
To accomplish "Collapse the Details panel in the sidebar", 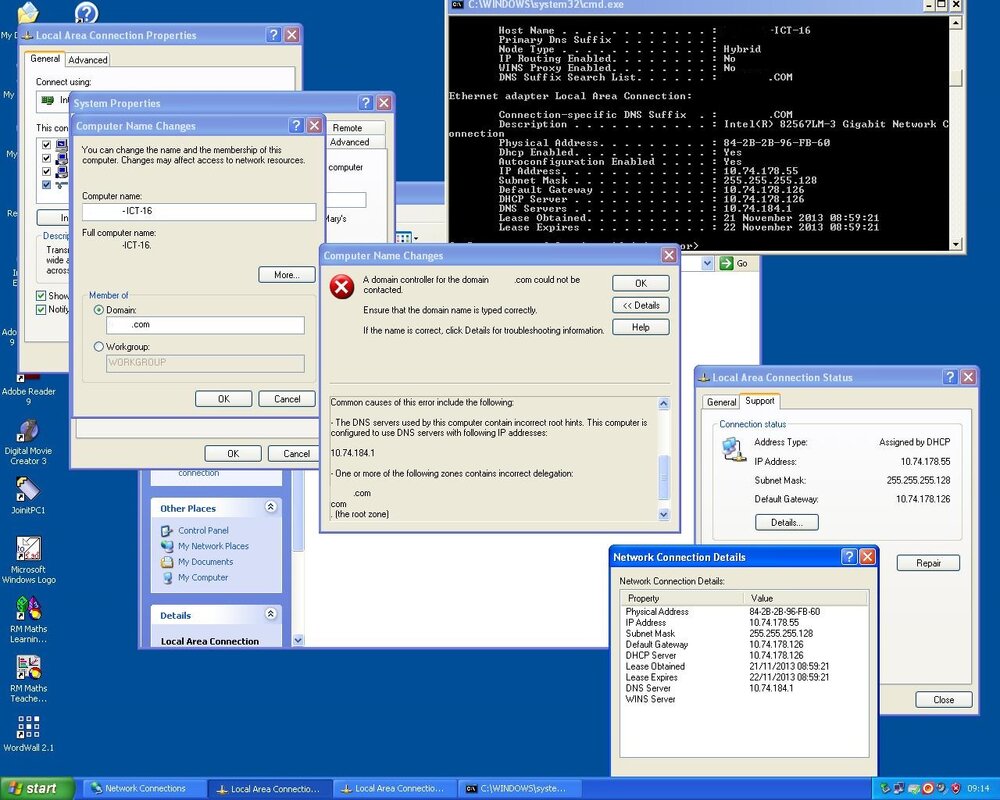I will click(x=270, y=614).
